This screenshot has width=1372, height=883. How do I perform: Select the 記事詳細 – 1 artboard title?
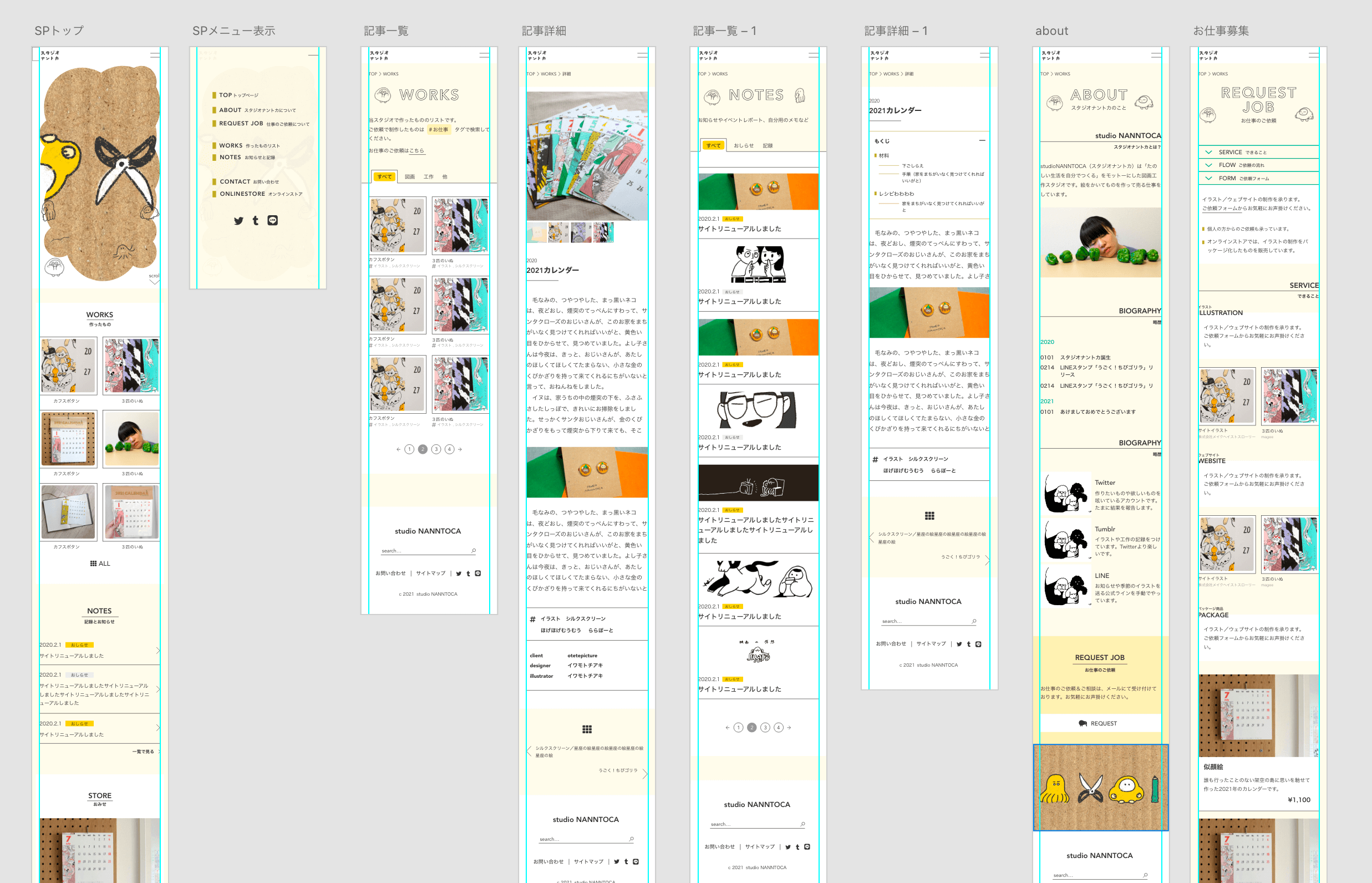896,31
